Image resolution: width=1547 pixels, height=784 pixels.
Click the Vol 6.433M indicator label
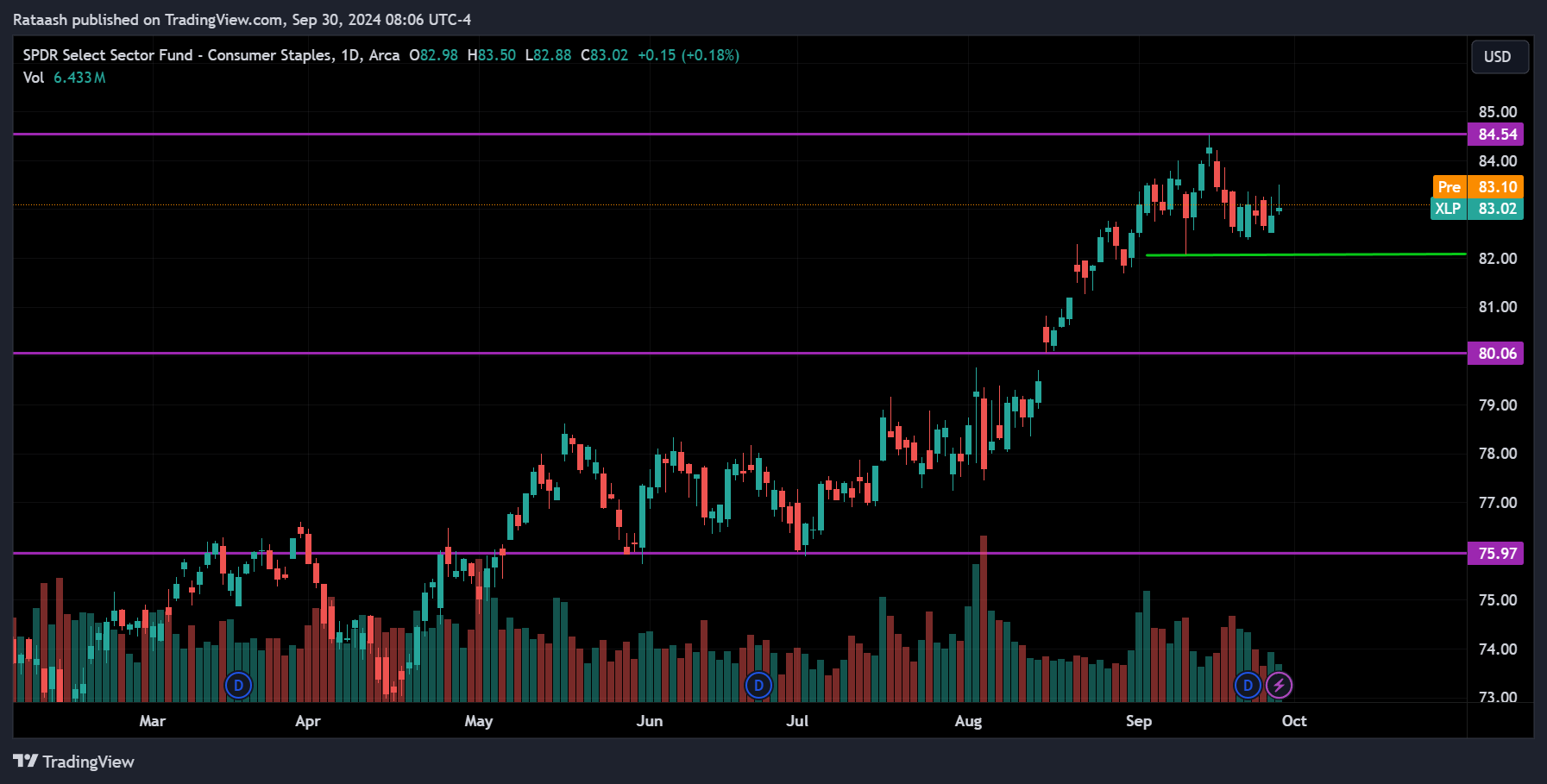pyautogui.click(x=65, y=78)
